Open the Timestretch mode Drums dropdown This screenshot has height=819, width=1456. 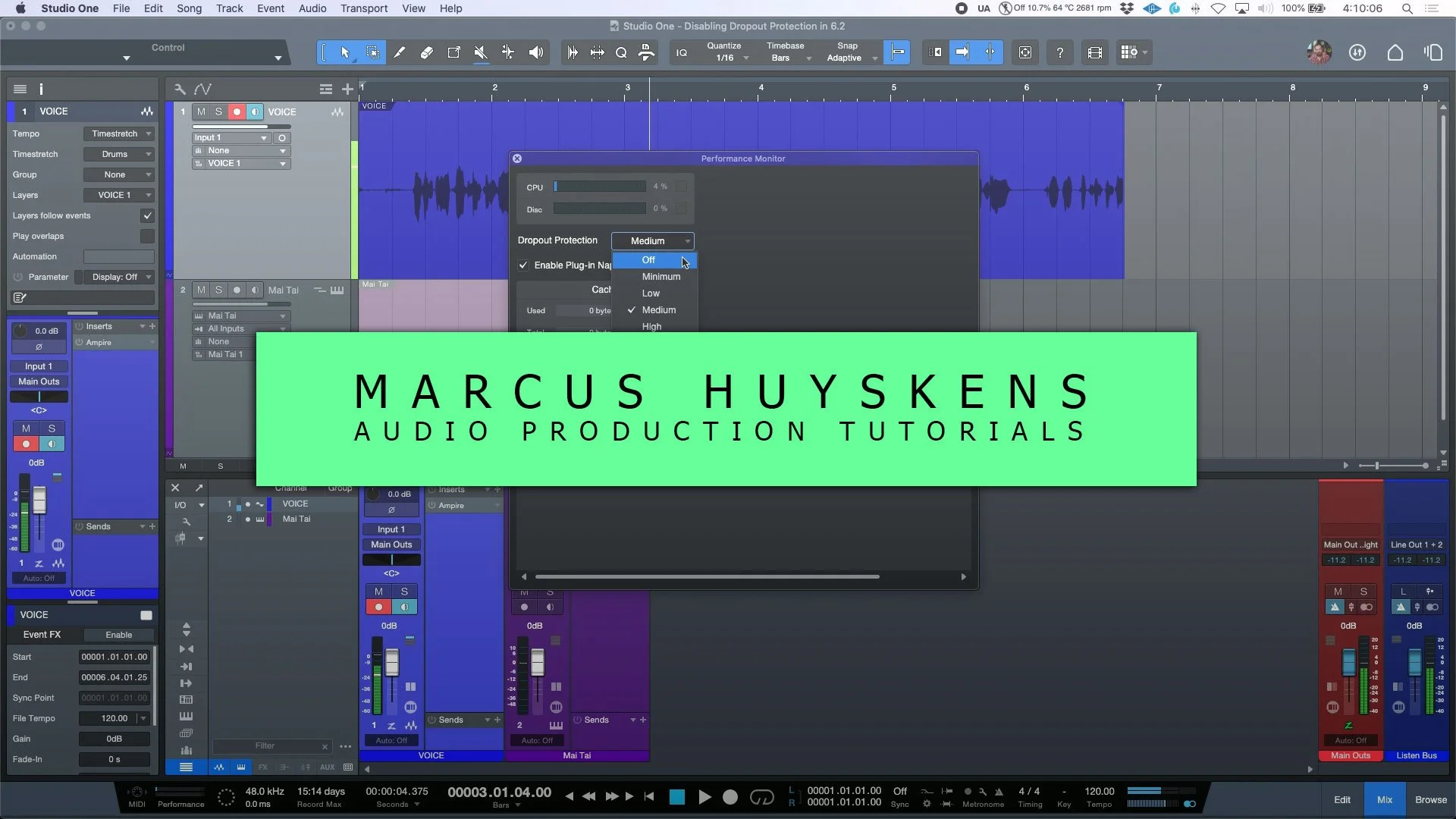click(119, 154)
